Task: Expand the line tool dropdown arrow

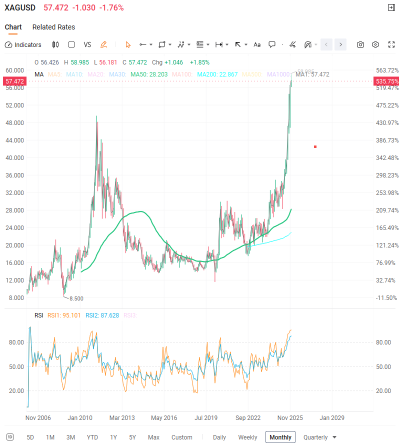Action: 151,45
